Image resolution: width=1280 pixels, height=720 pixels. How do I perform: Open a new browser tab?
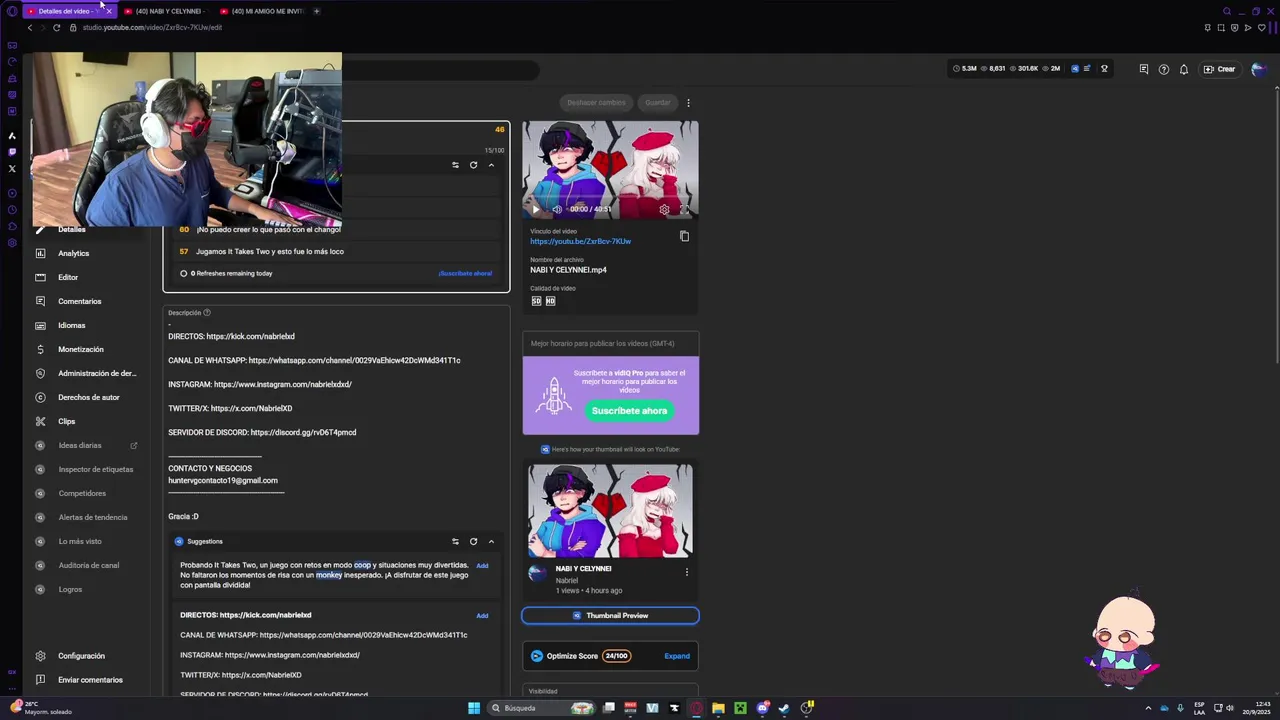316,11
